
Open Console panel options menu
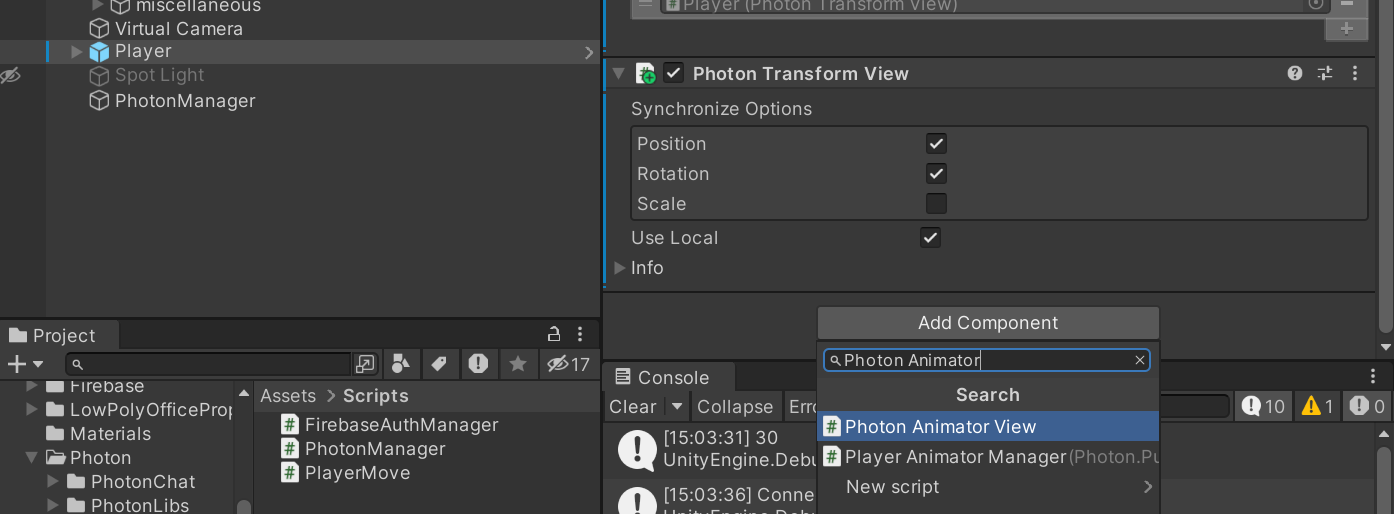[x=1374, y=376]
